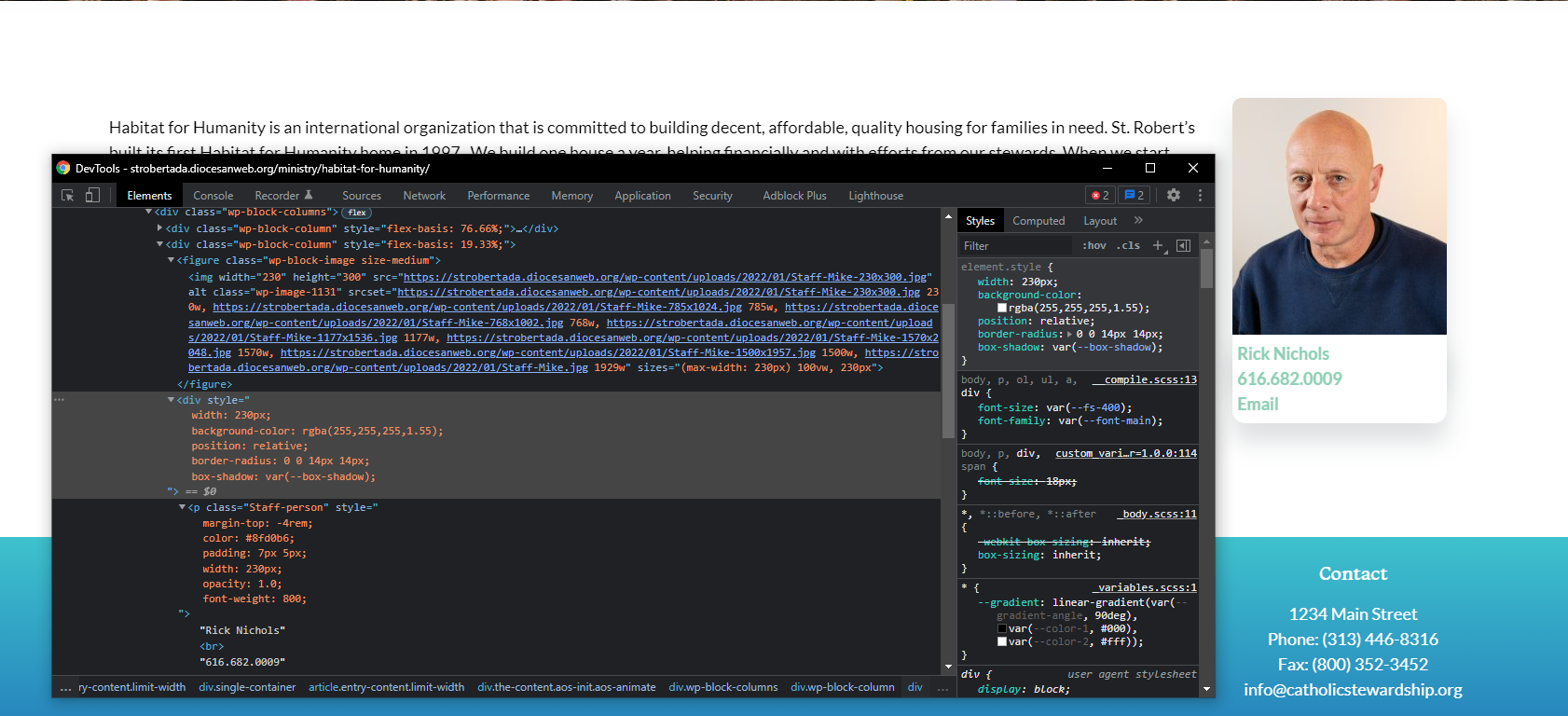Toggle :hov element state panel
This screenshot has height=716, width=1568.
coord(1094,245)
